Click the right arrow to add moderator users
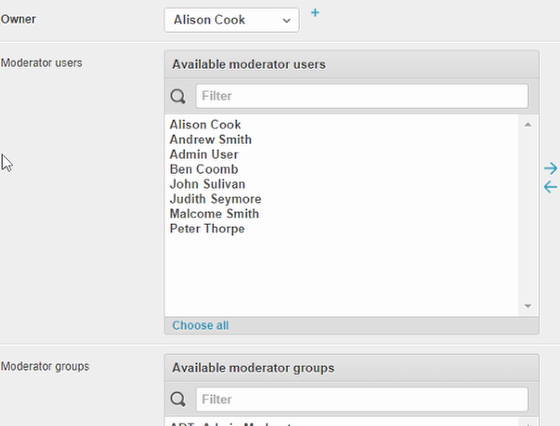 tap(550, 169)
